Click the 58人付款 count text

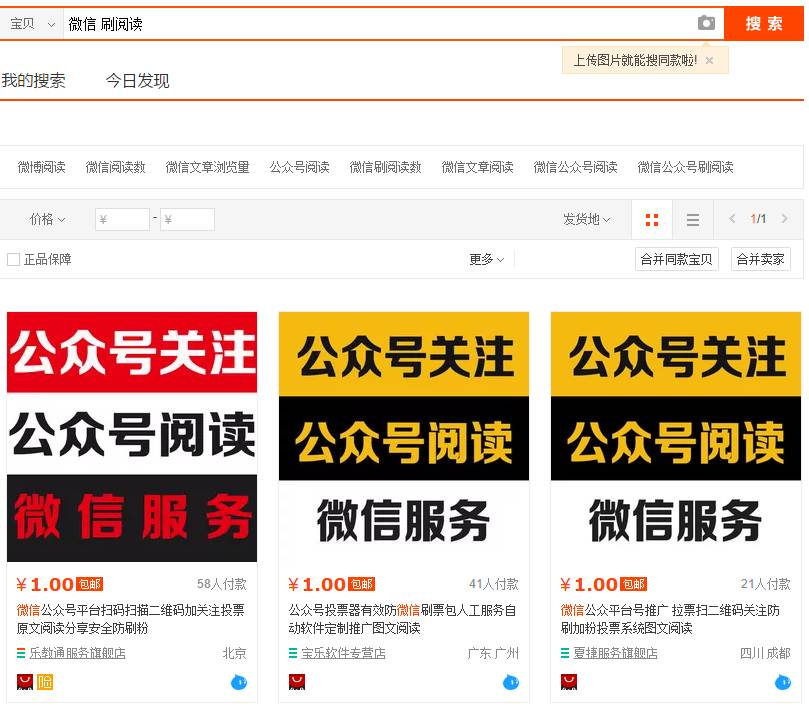click(221, 584)
